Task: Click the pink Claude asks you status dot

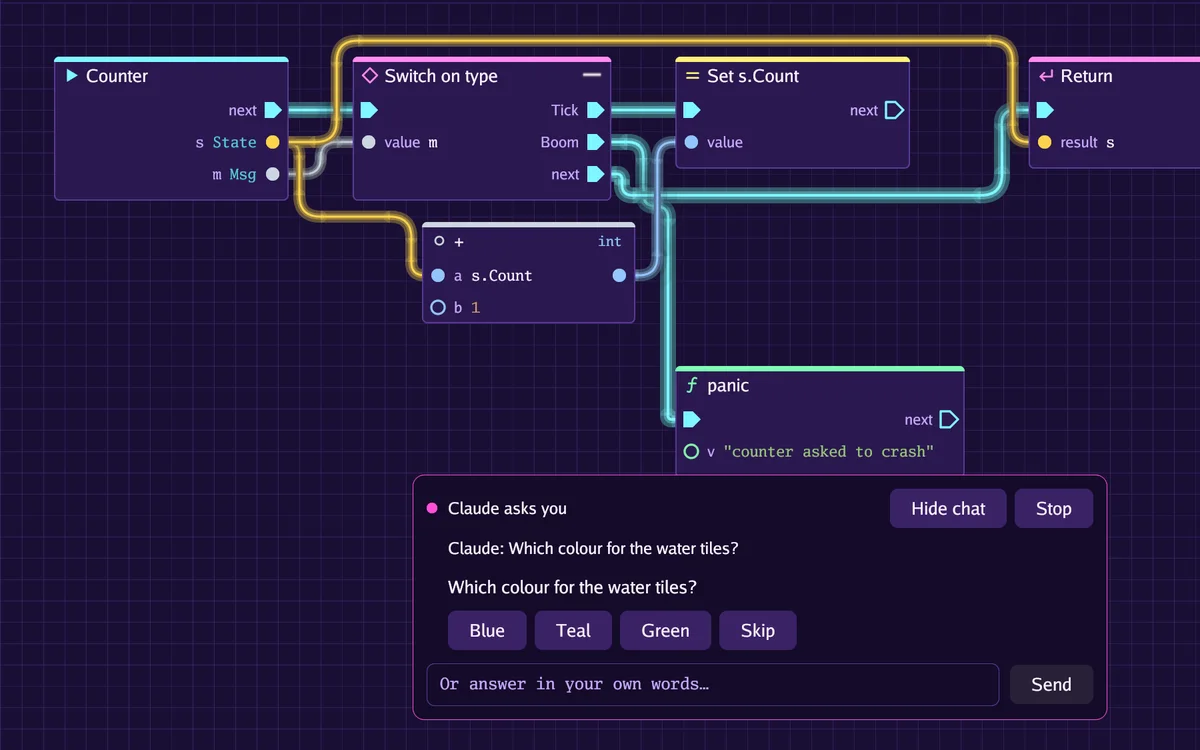Action: [432, 508]
